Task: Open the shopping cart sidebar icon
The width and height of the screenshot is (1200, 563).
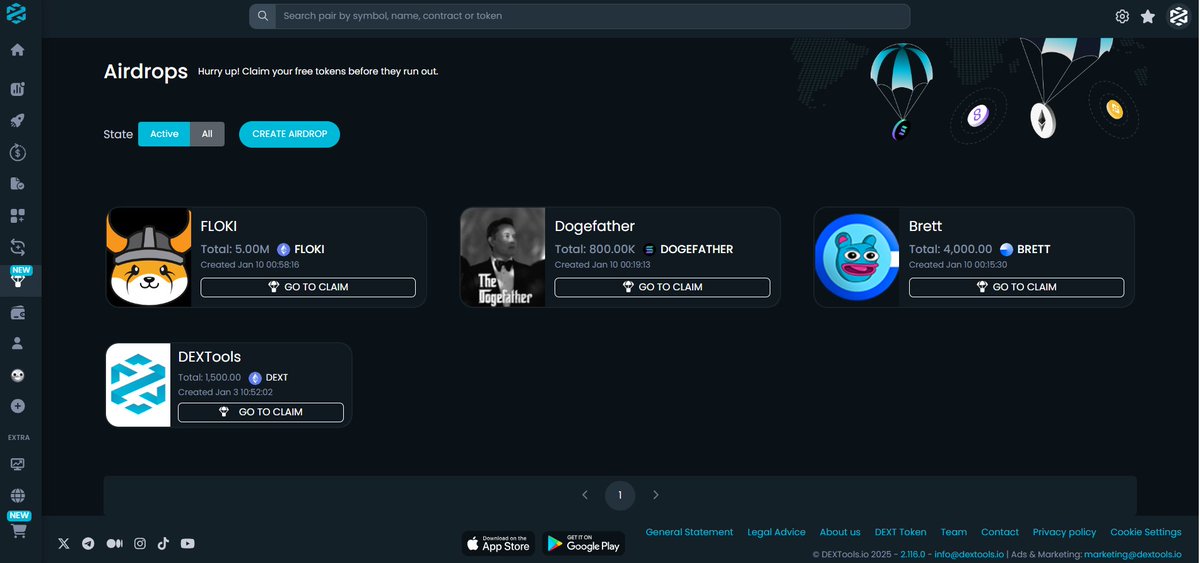Action: pyautogui.click(x=17, y=531)
